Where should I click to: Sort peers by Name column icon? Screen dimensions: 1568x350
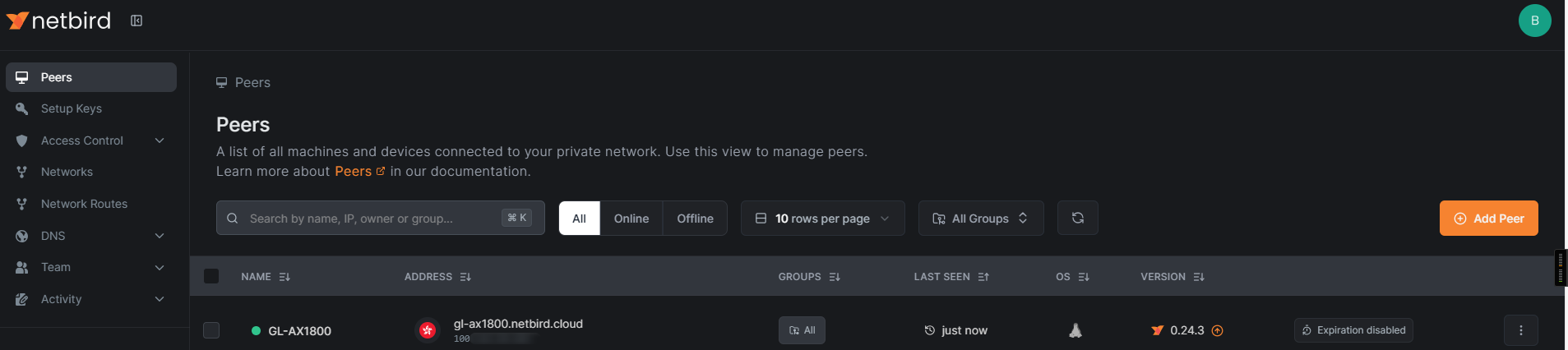(284, 277)
